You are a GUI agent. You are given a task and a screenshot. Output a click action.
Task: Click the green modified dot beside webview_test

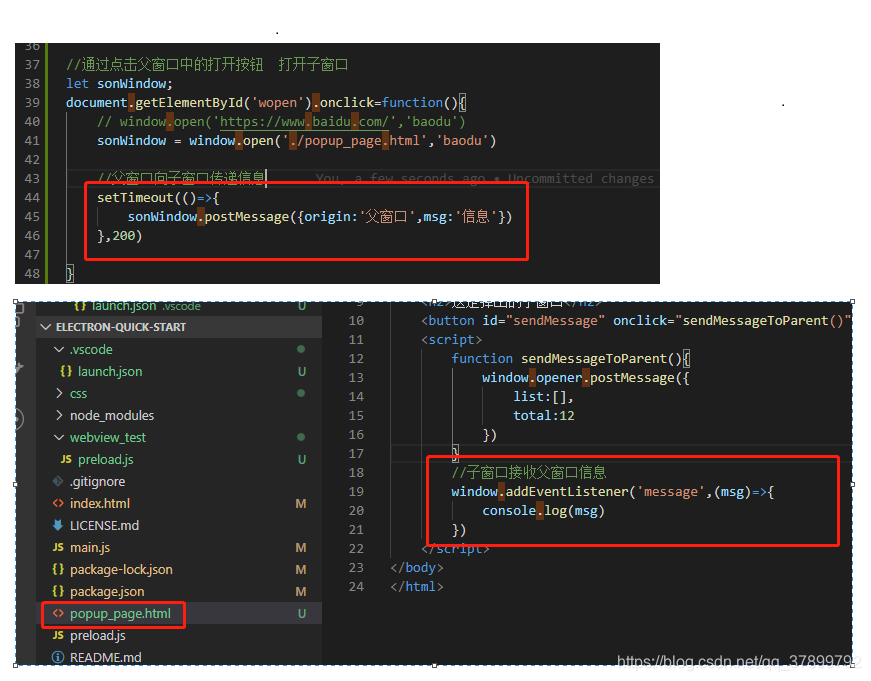click(301, 437)
